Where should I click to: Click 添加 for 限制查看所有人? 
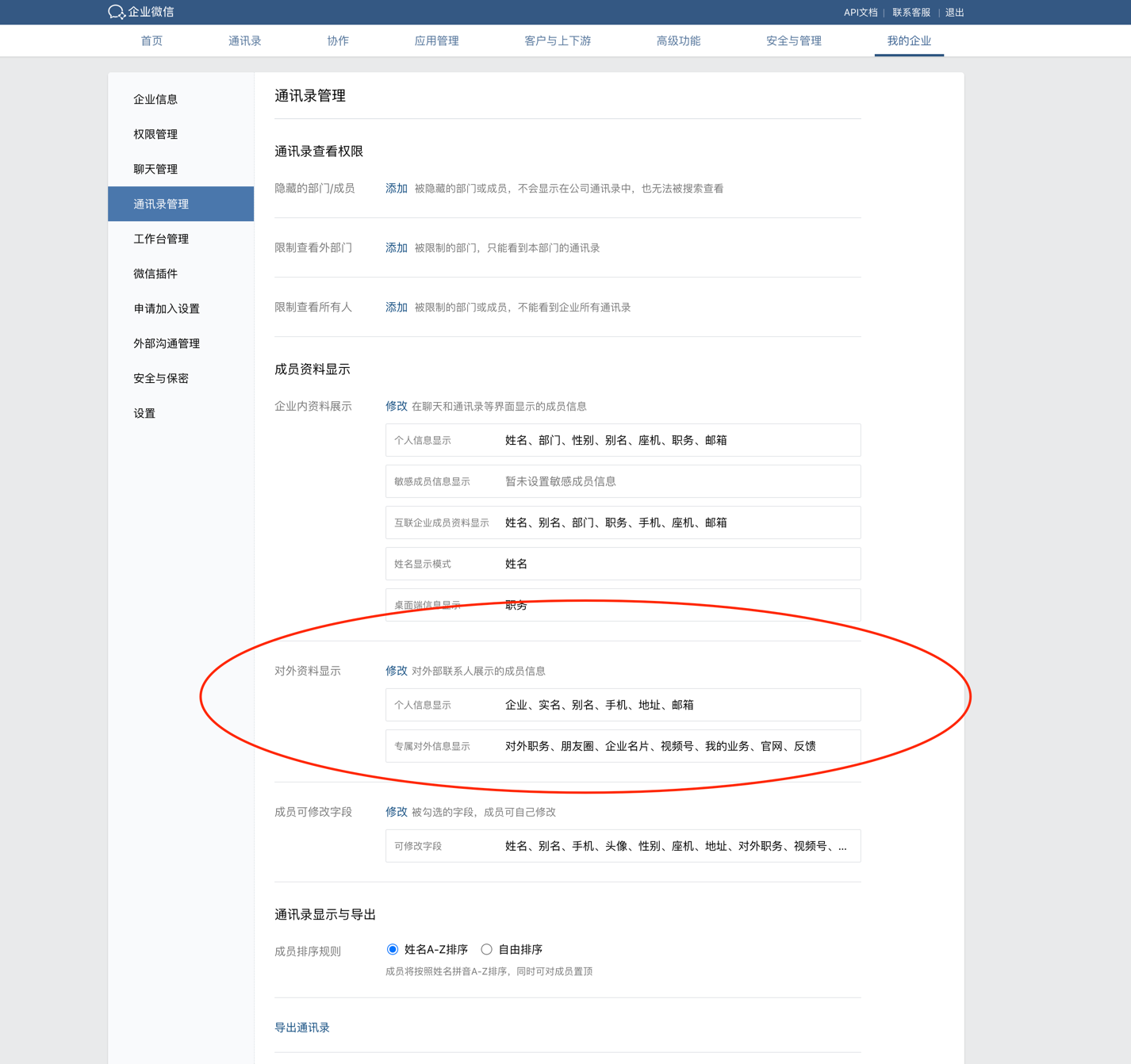pos(397,308)
